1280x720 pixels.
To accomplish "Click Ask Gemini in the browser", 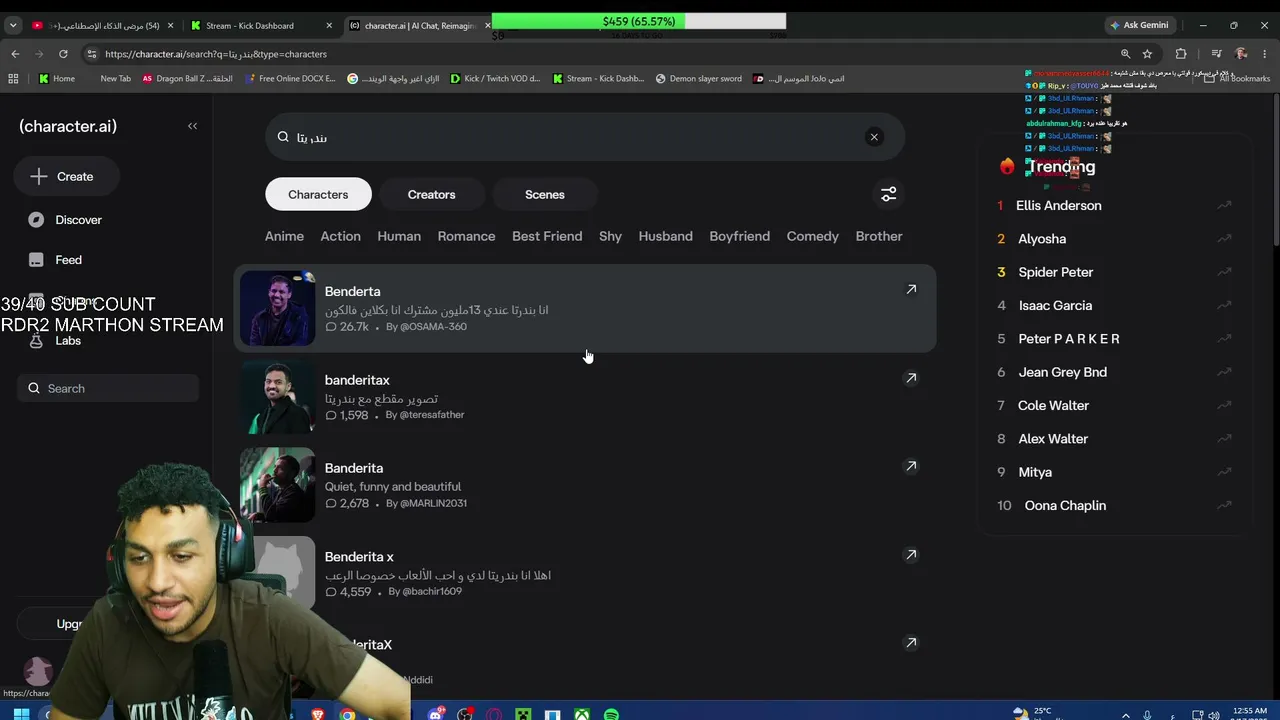I will (x=1138, y=25).
